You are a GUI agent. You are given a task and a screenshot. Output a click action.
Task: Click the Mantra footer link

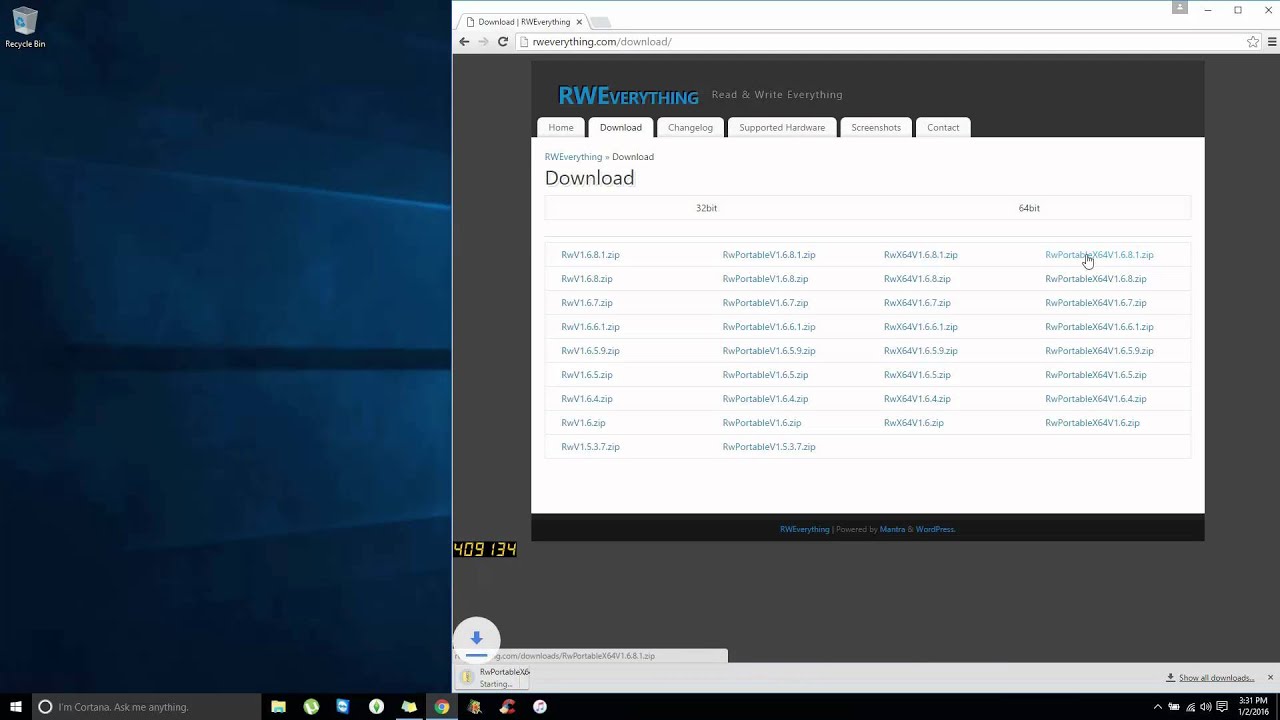click(x=892, y=530)
